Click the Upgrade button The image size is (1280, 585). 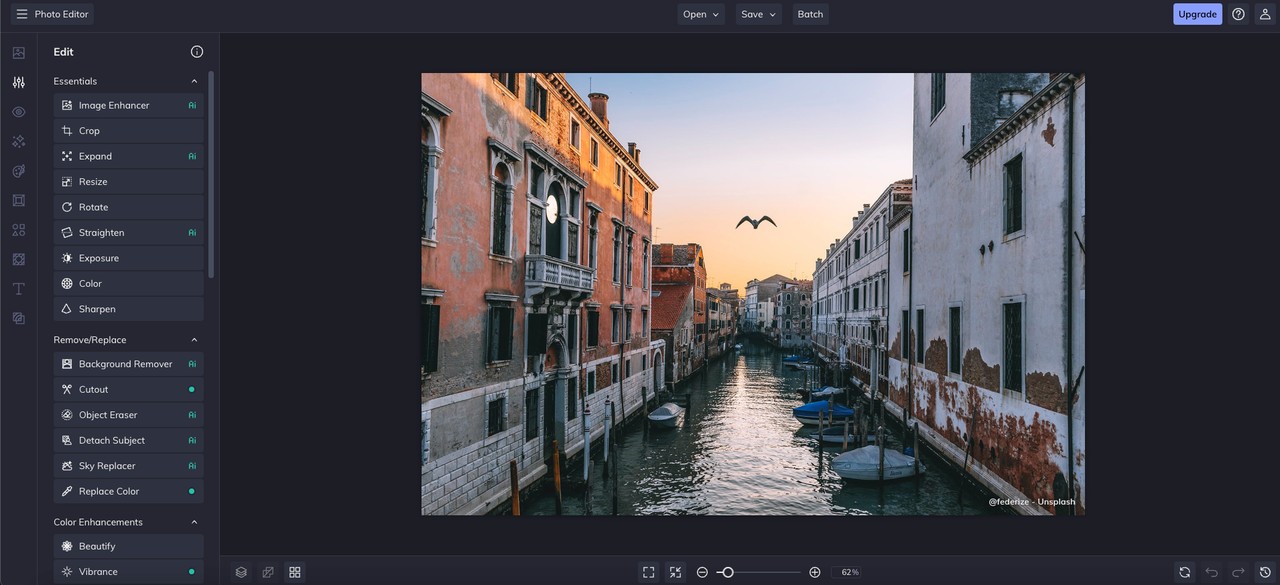tap(1197, 14)
